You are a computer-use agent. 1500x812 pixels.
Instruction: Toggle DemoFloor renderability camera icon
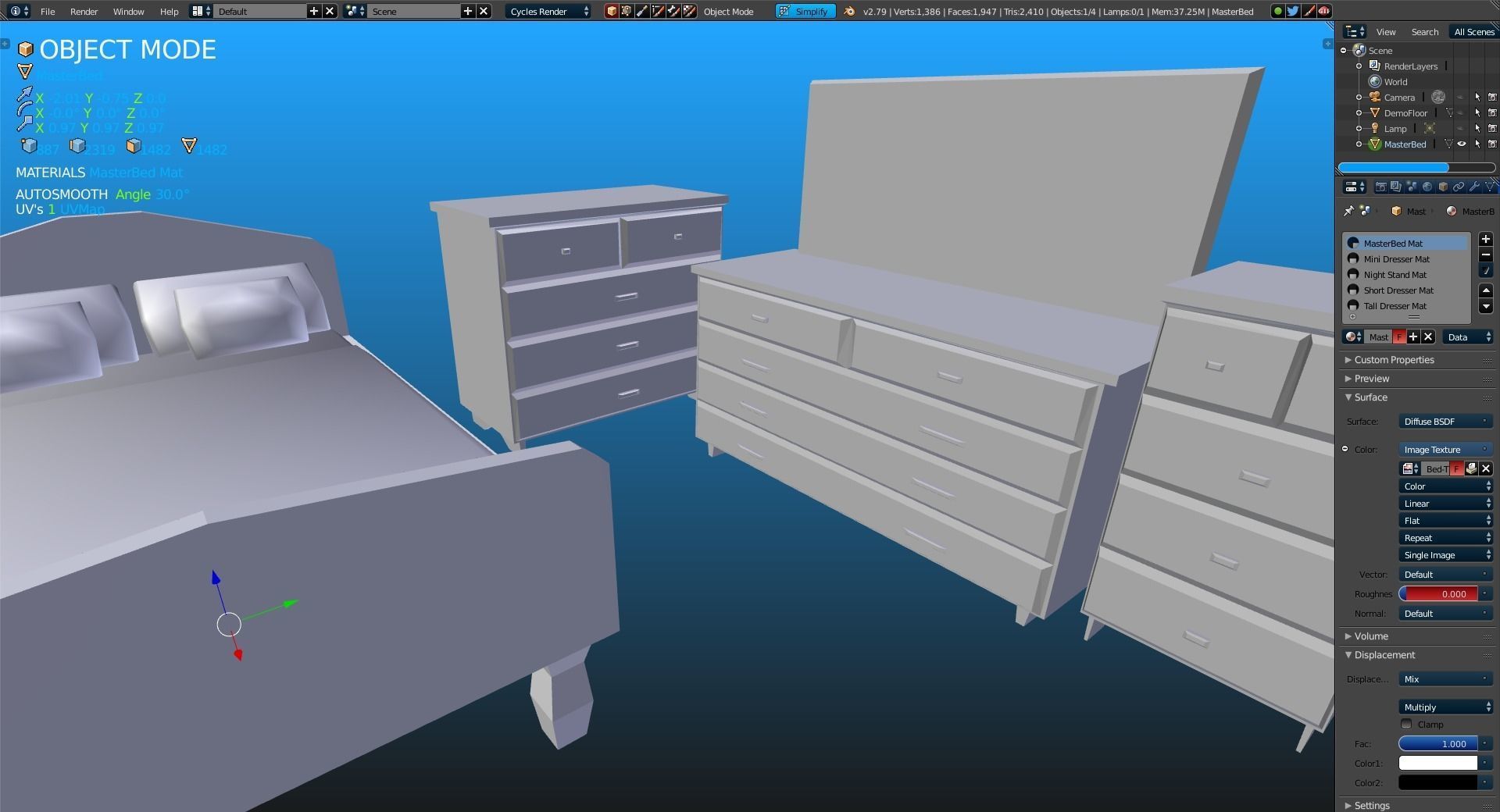tap(1492, 112)
